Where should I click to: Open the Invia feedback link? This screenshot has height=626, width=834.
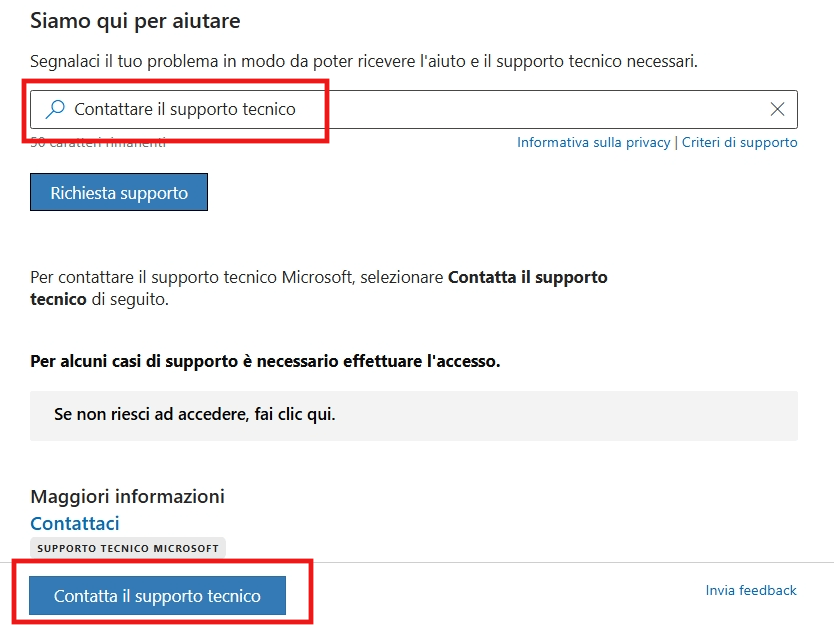tap(751, 590)
